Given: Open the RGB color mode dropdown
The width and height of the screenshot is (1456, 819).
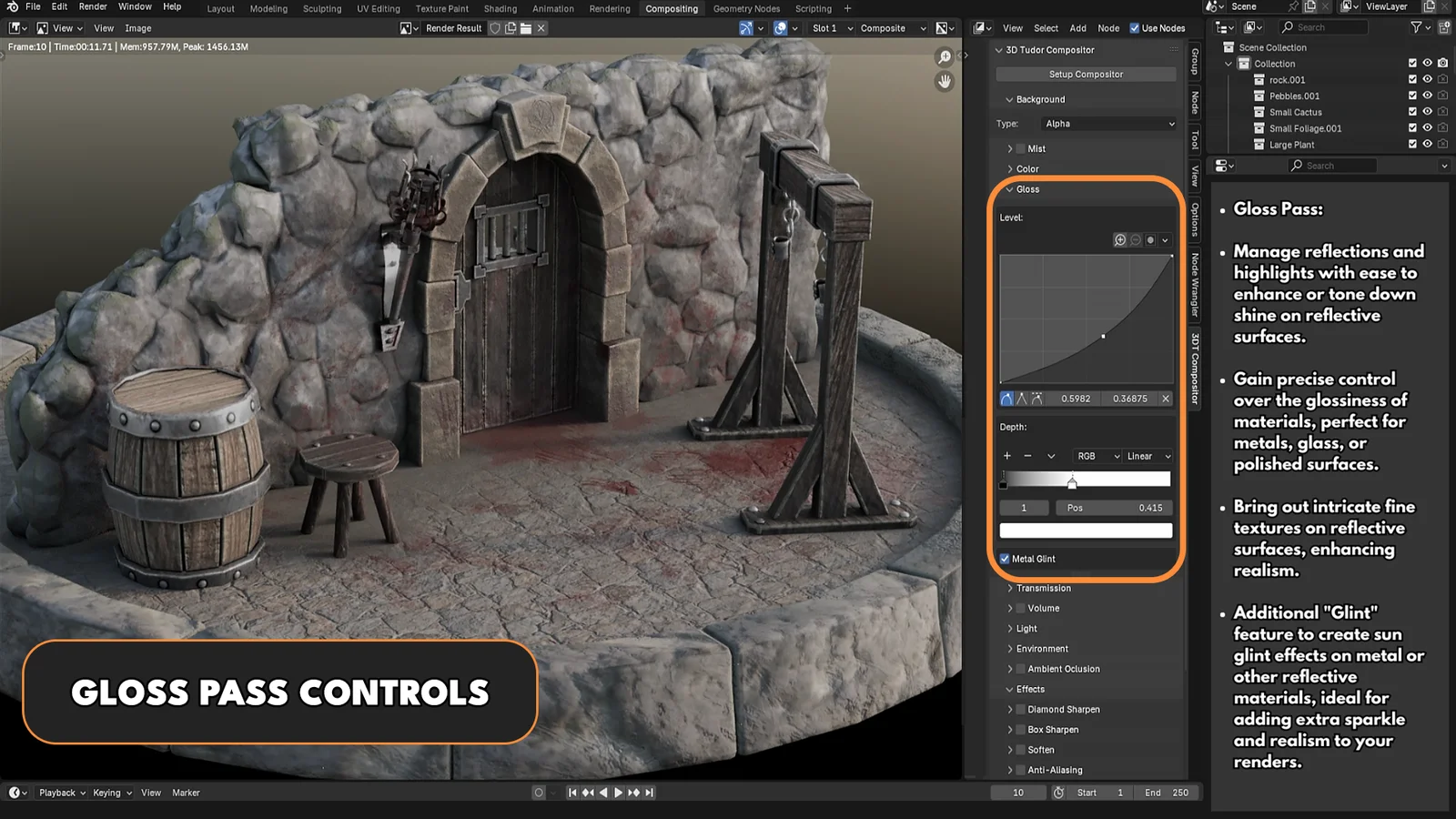Looking at the screenshot, I should pos(1097,456).
